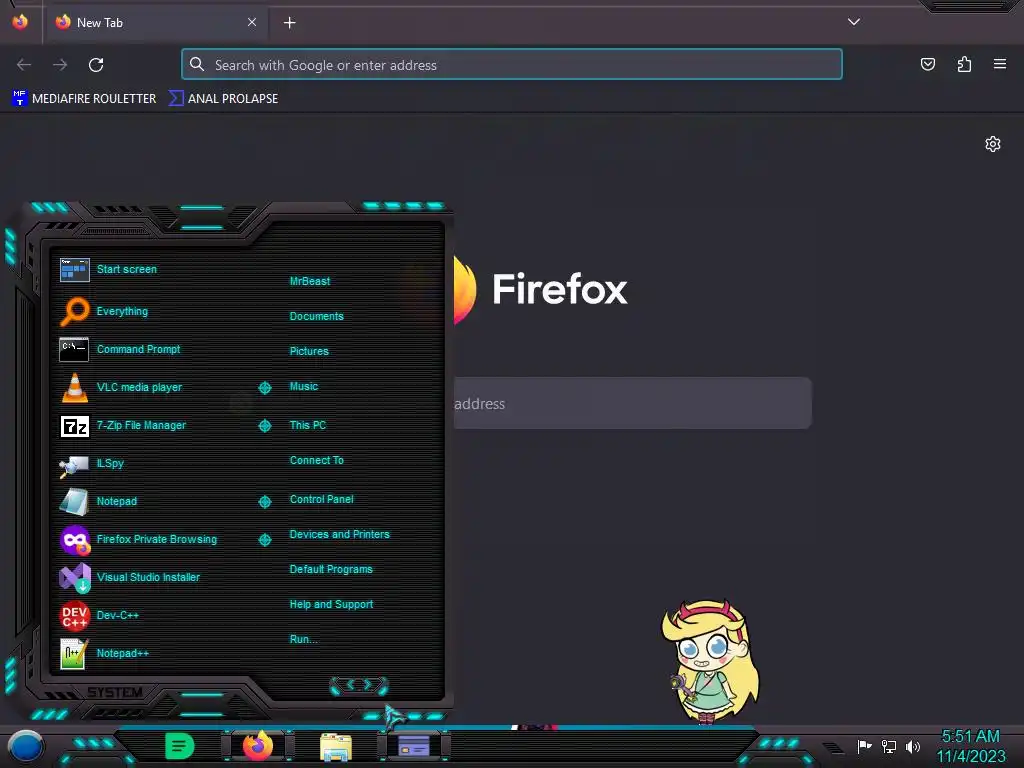The image size is (1024, 768).
Task: Reload the current Firefox page
Action: pos(96,65)
